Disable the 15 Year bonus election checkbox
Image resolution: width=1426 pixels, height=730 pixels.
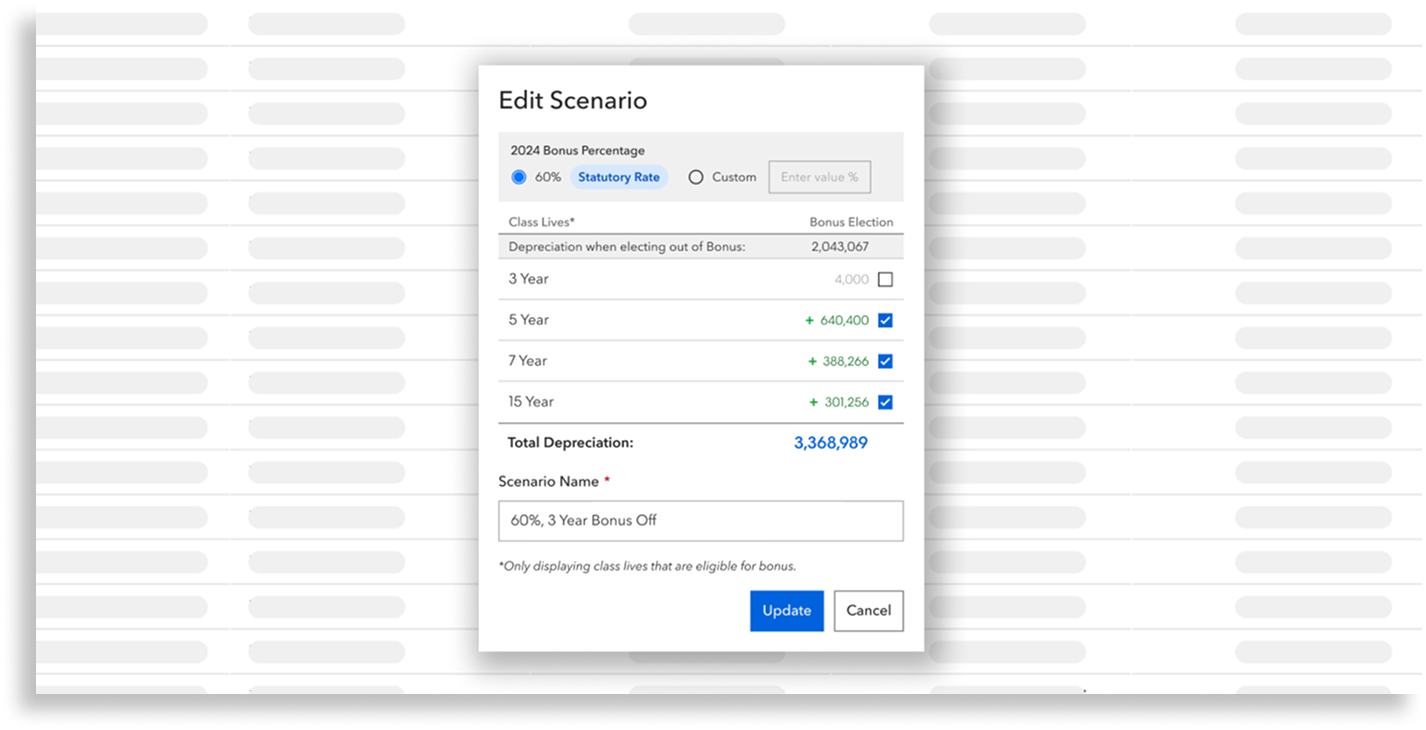(885, 403)
